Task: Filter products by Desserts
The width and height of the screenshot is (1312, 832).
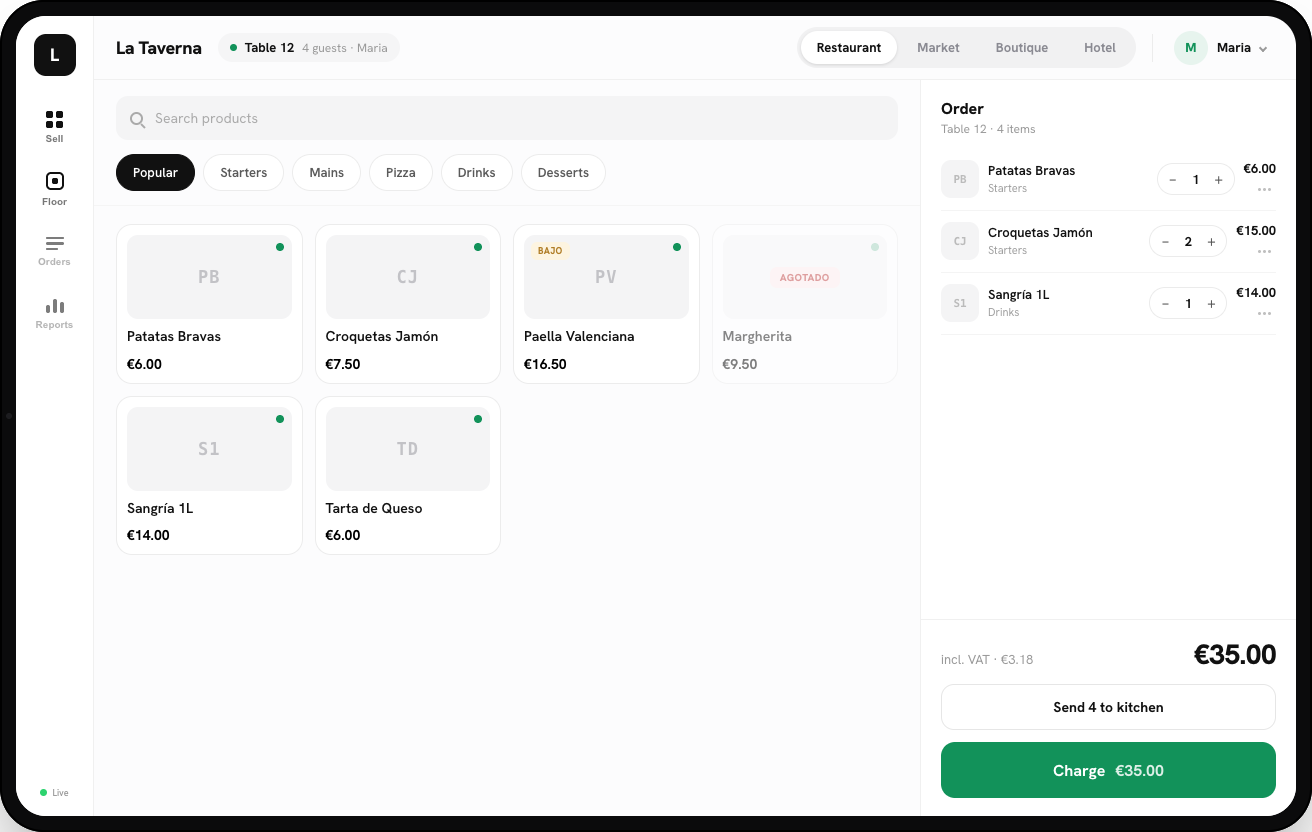Action: point(563,173)
